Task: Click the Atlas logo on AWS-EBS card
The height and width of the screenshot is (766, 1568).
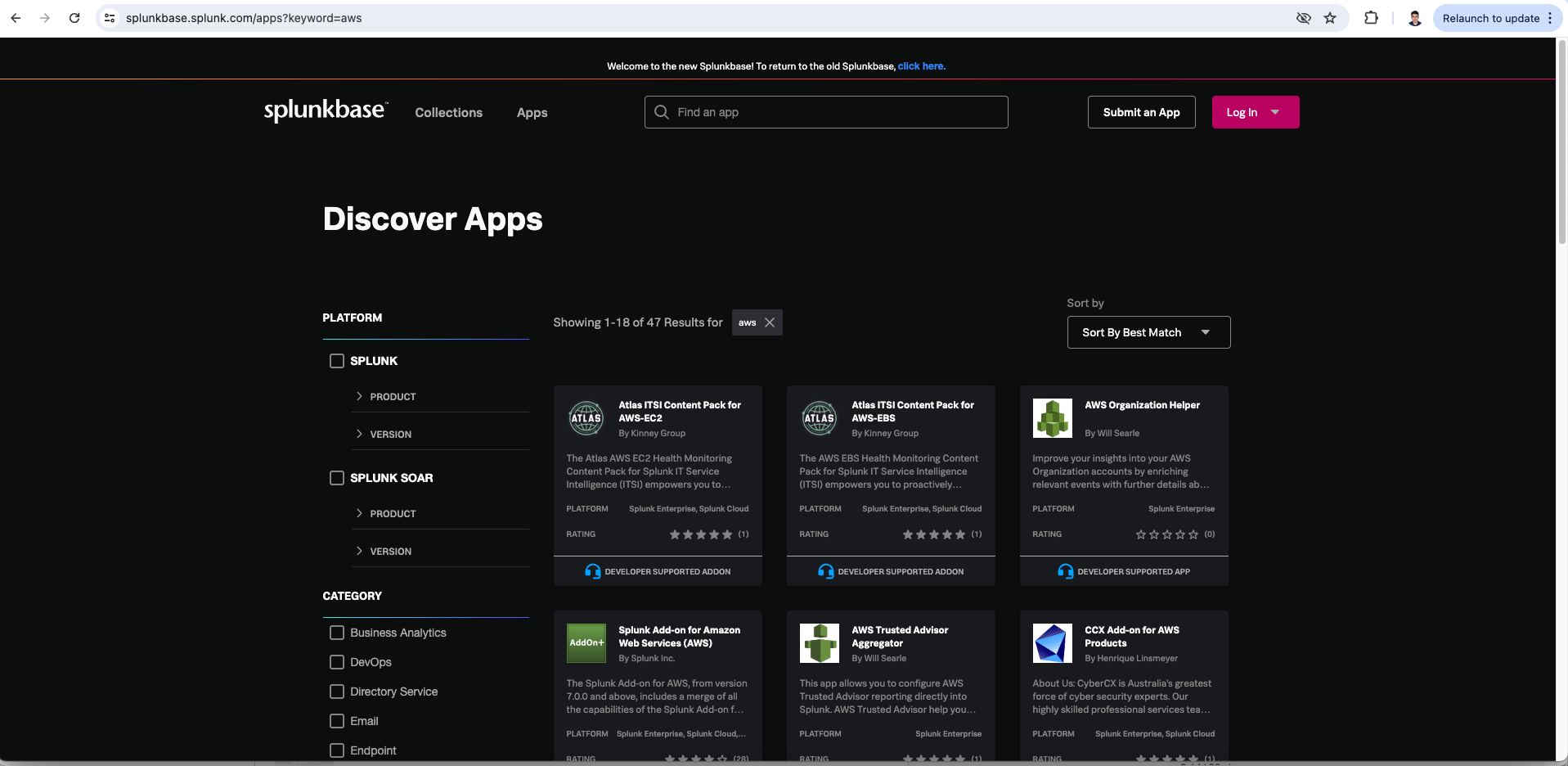Action: click(x=820, y=418)
